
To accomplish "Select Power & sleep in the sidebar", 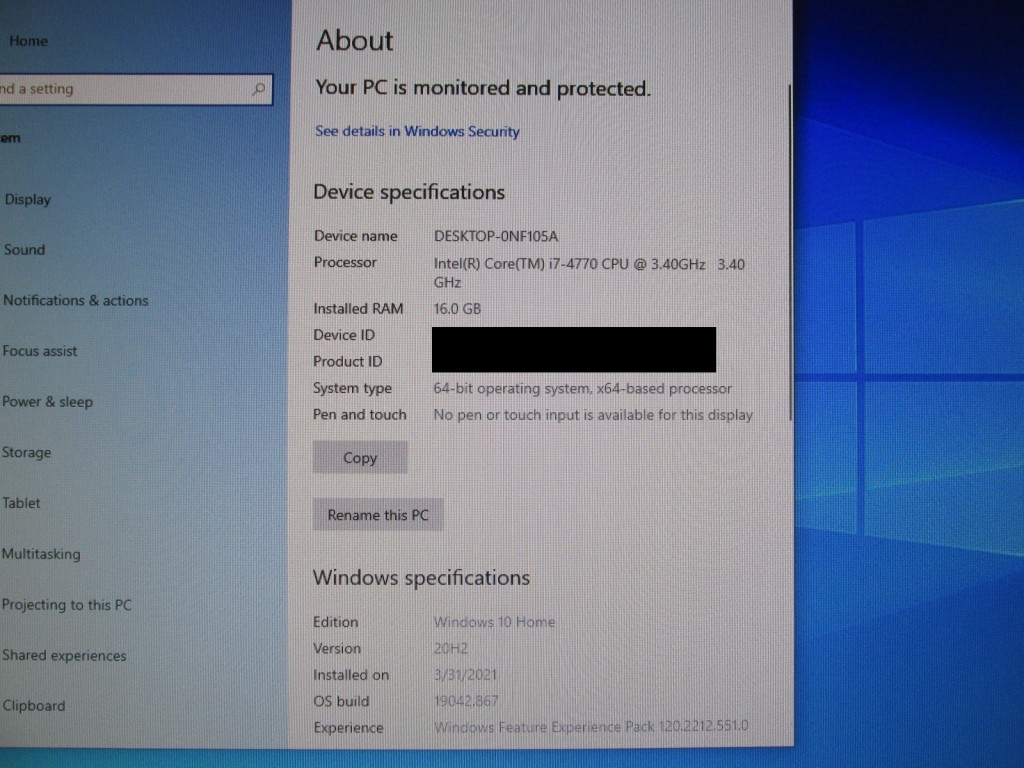I will pos(47,402).
